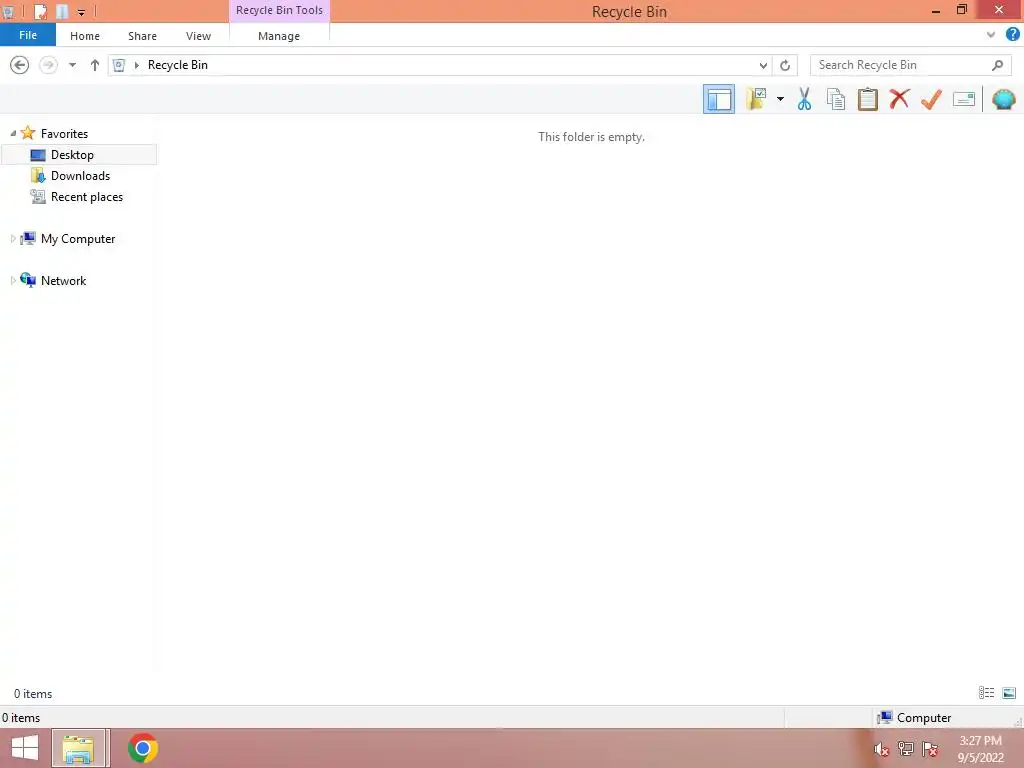
Task: Select the Copy icon in toolbar
Action: [836, 99]
